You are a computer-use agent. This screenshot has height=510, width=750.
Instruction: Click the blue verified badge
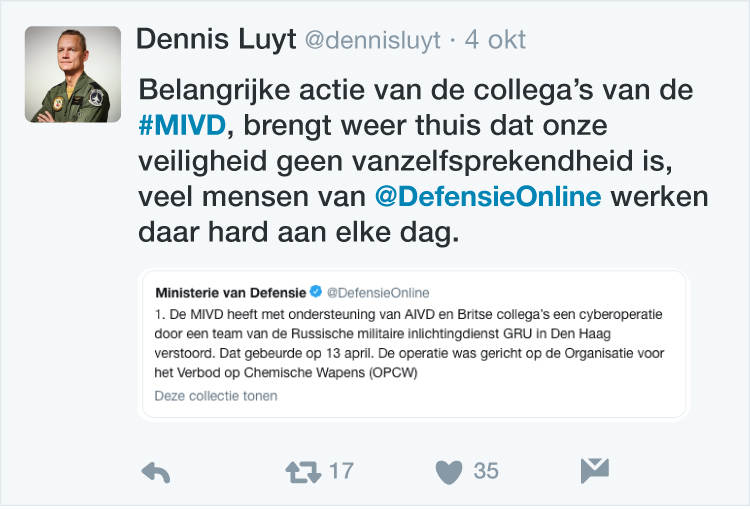click(316, 293)
